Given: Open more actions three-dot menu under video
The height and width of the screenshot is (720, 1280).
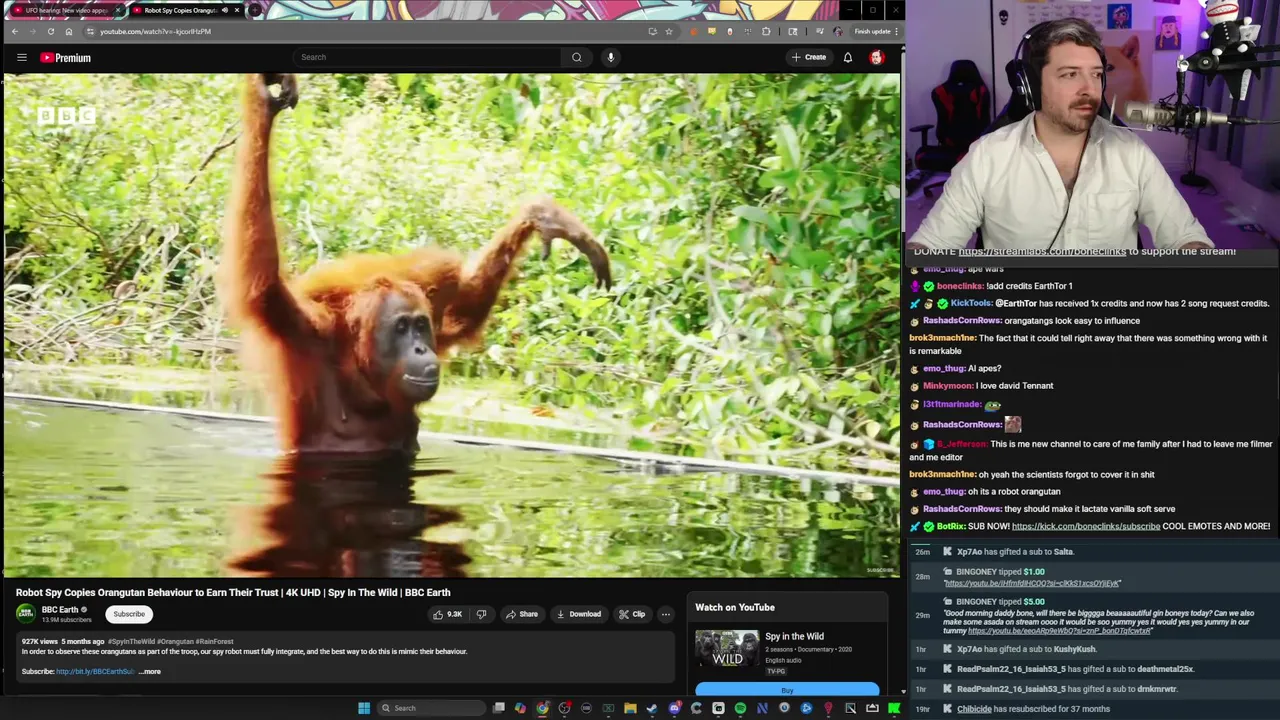Looking at the screenshot, I should tap(665, 614).
